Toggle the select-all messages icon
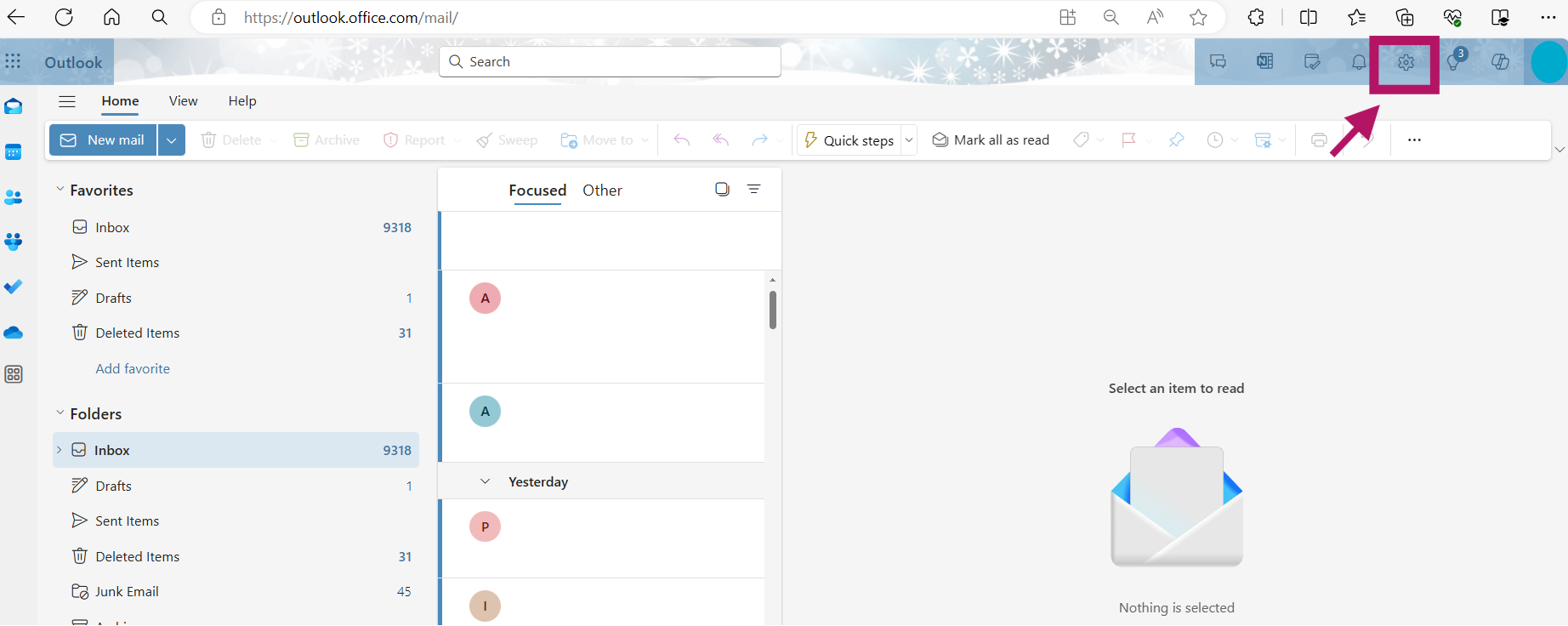The image size is (1568, 626). click(722, 190)
